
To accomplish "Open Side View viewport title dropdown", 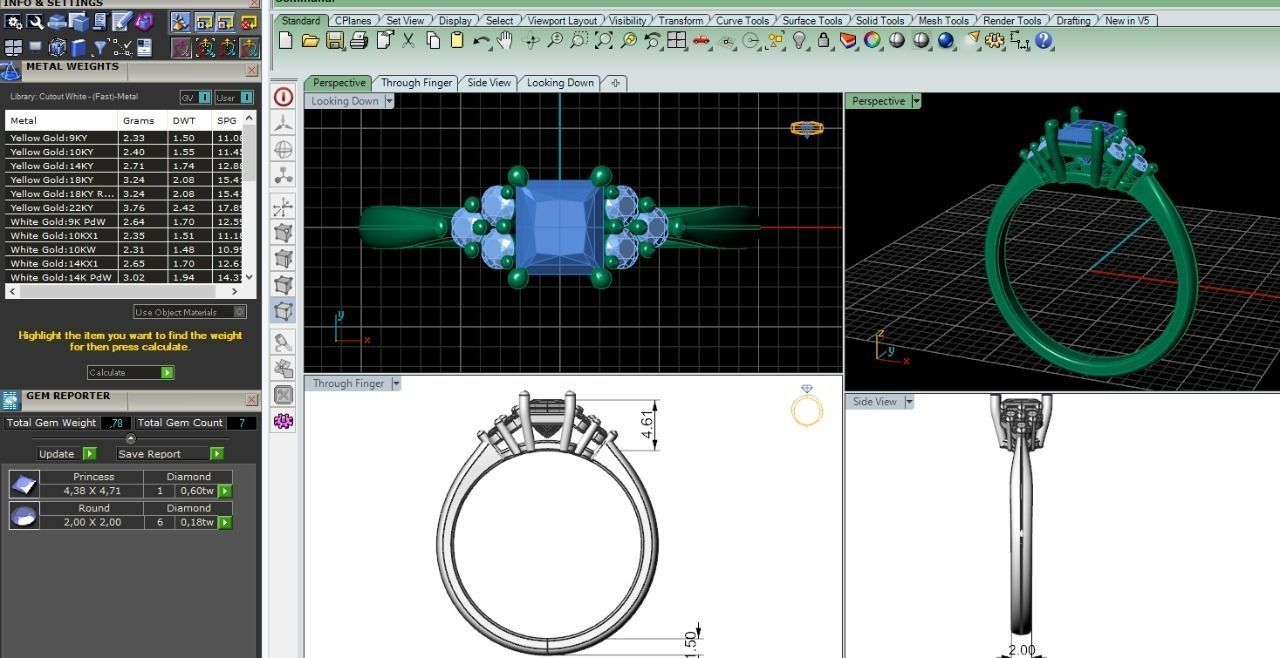I will pyautogui.click(x=908, y=401).
